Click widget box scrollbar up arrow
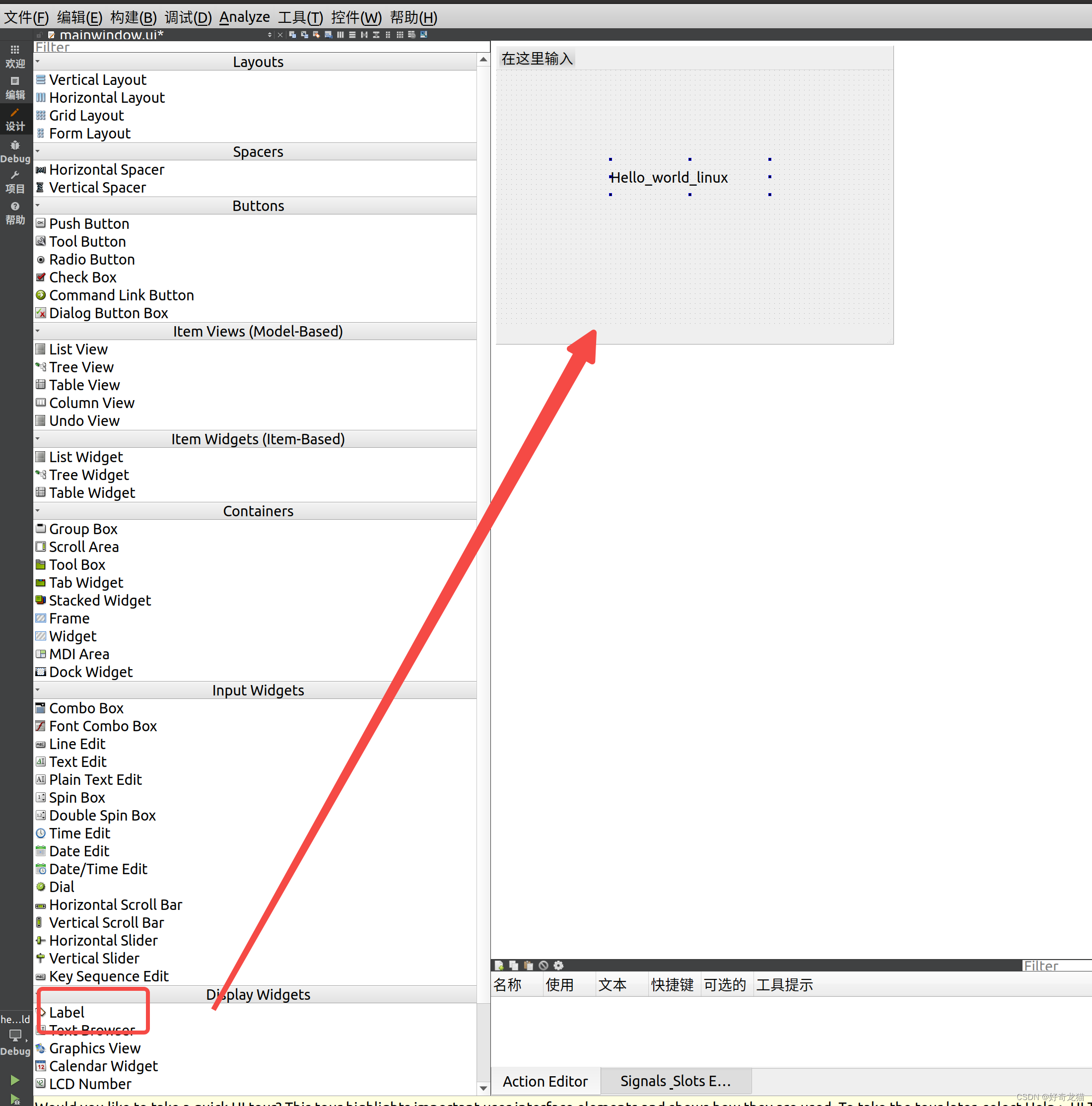Viewport: 1092px width, 1106px height. [483, 60]
